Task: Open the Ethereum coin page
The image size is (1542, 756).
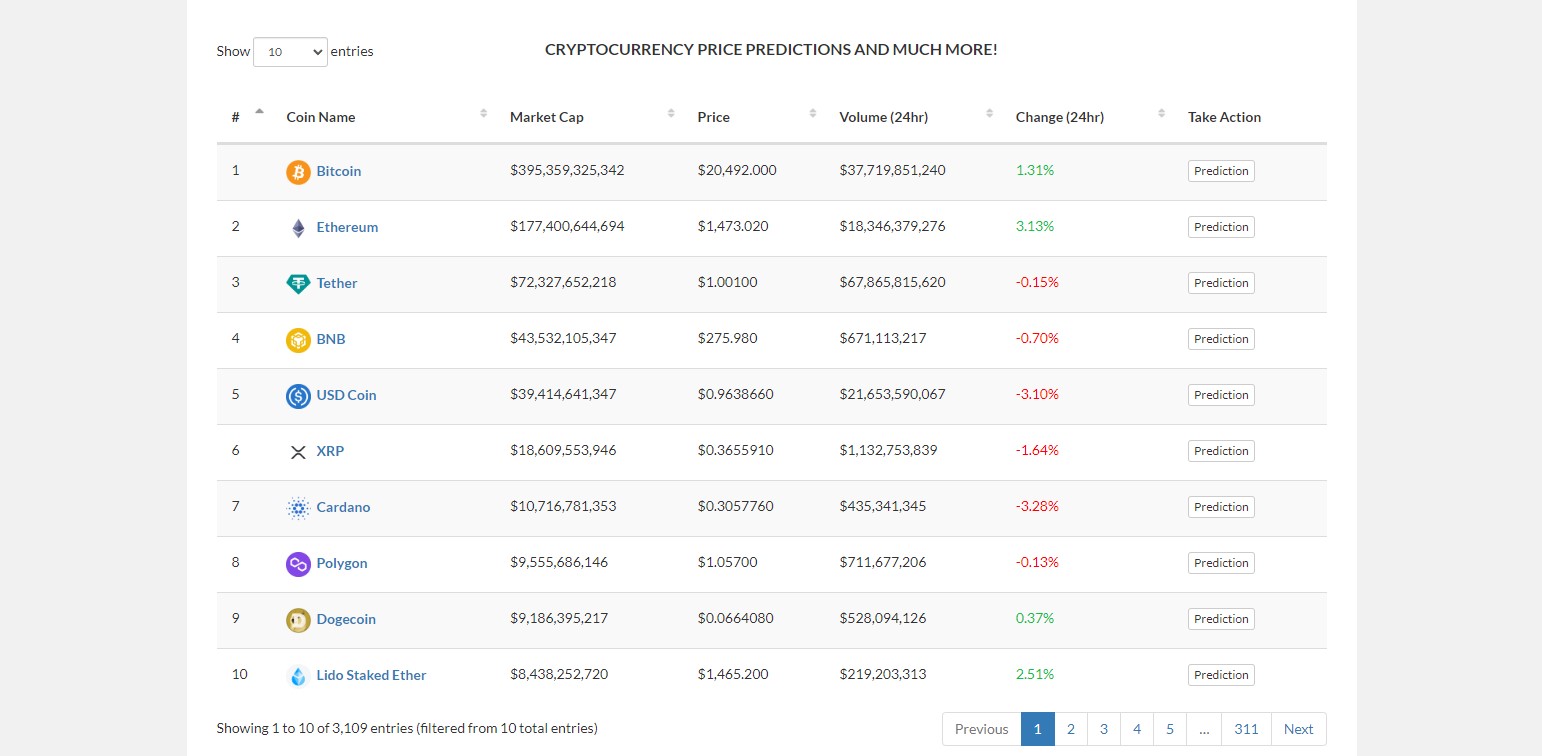Action: 347,227
